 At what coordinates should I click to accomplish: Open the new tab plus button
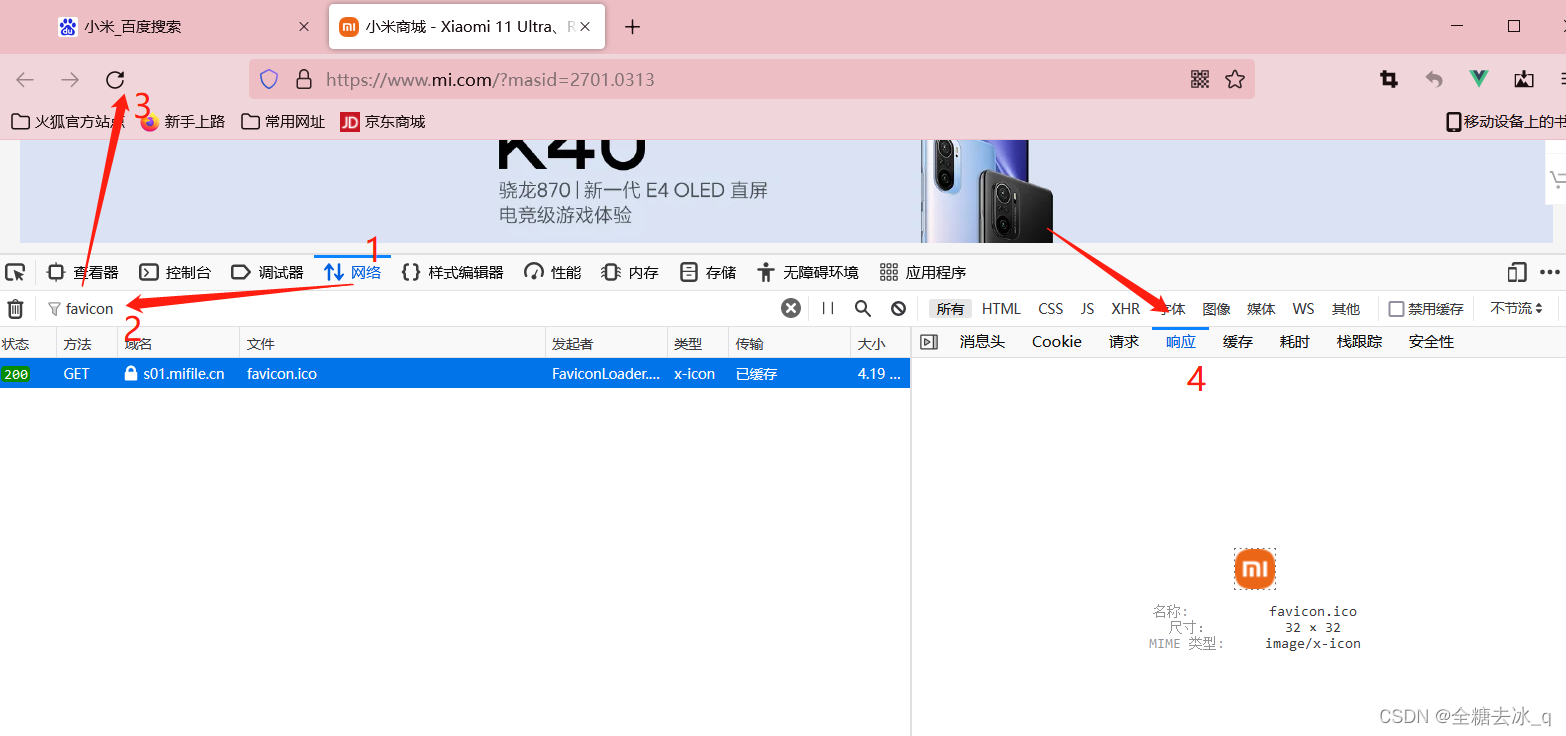point(632,27)
